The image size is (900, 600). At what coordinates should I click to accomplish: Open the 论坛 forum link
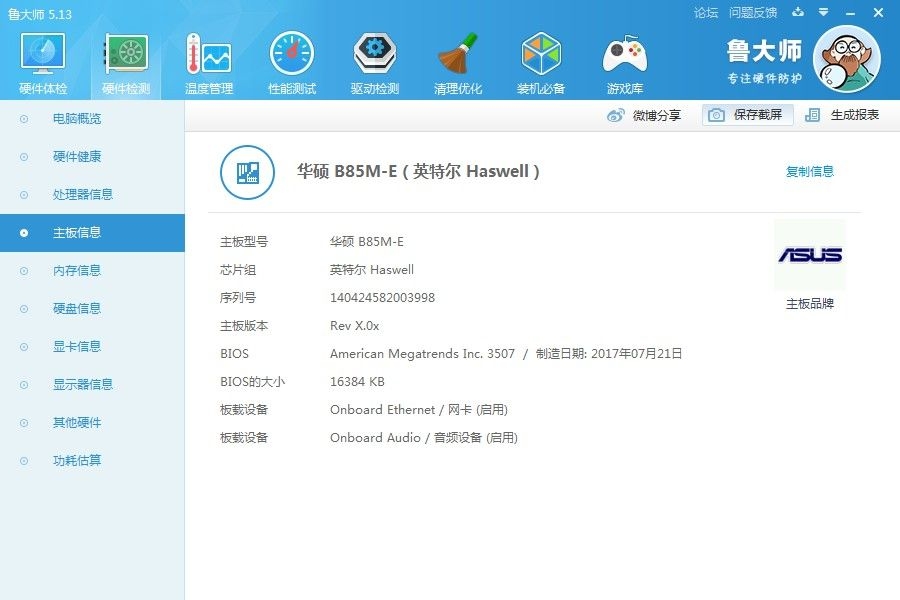pyautogui.click(x=706, y=13)
